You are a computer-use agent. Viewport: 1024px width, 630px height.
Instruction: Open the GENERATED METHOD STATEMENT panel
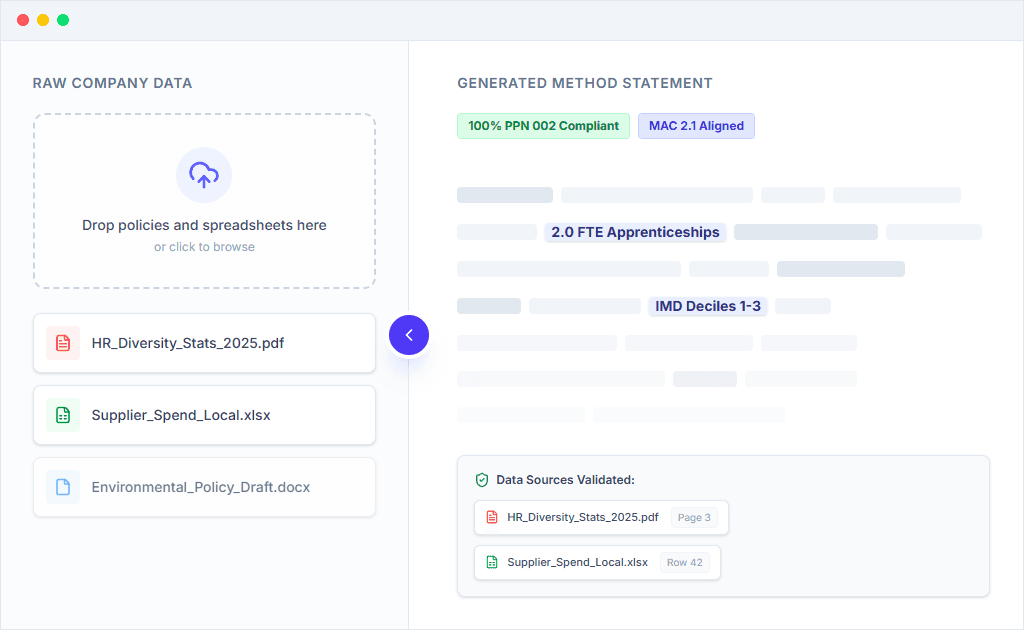[x=584, y=83]
